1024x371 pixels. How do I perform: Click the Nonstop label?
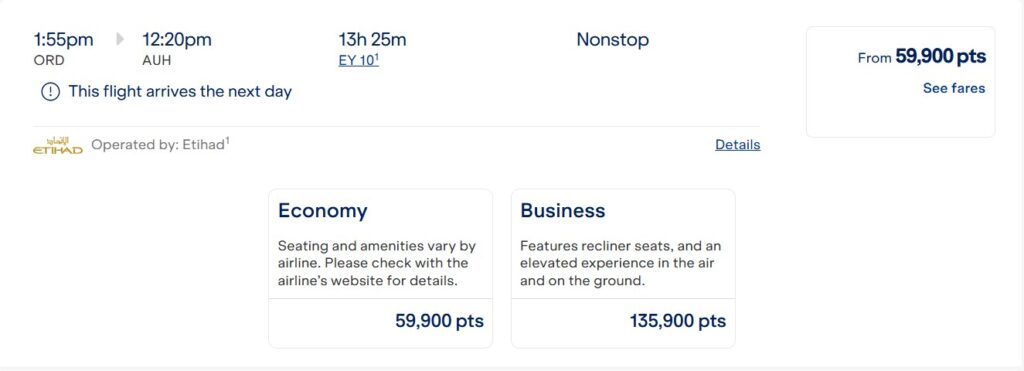[613, 40]
